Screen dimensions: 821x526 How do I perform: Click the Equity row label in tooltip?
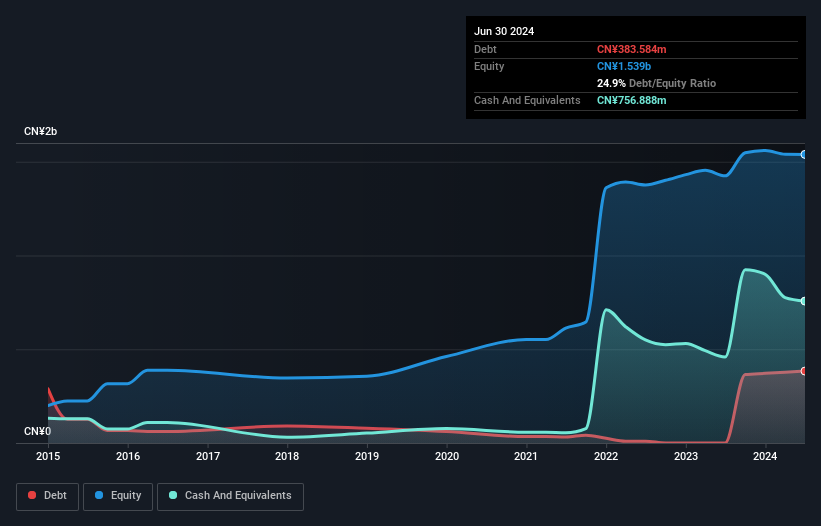point(489,66)
